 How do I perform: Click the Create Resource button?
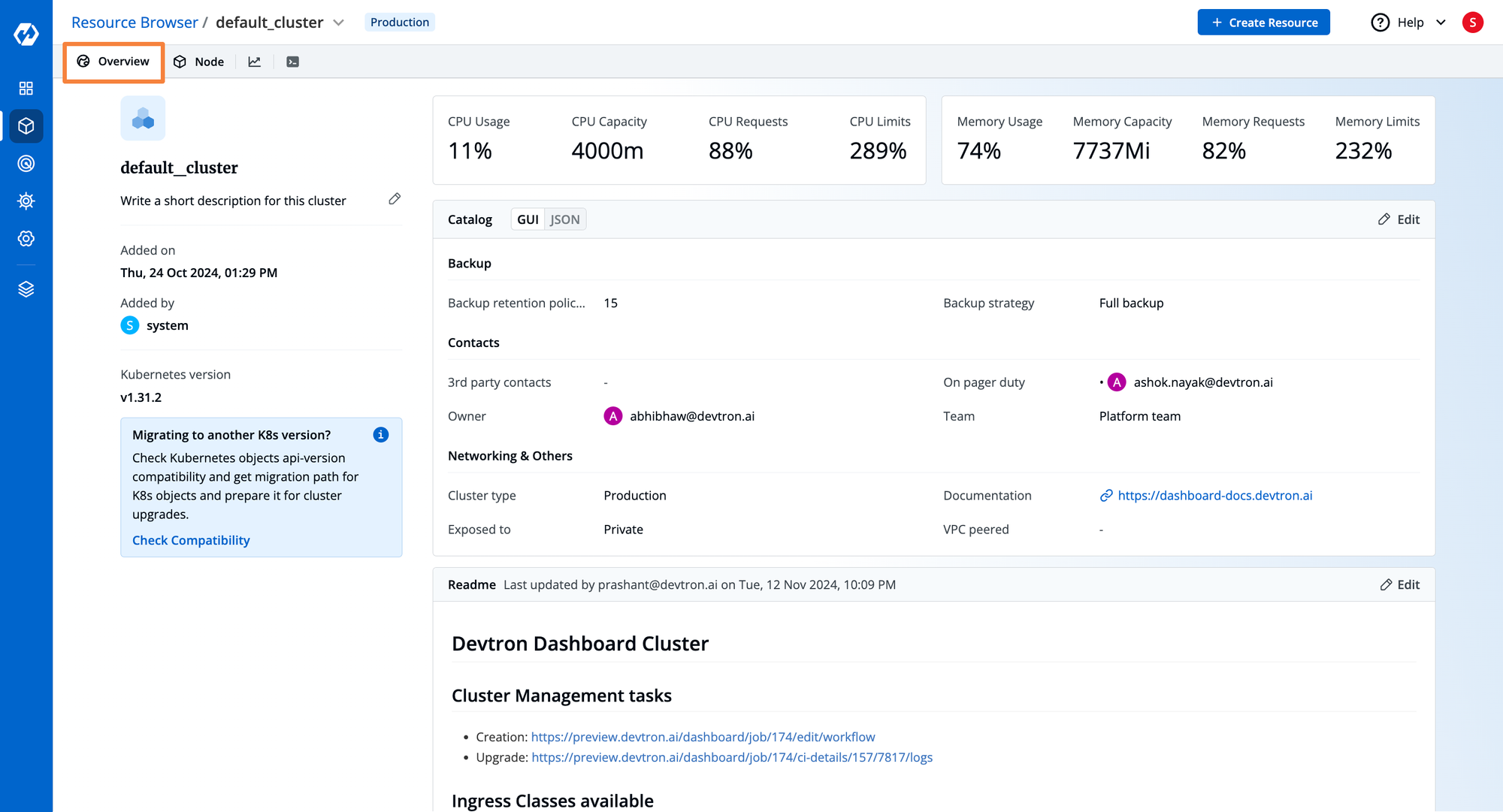click(1263, 22)
